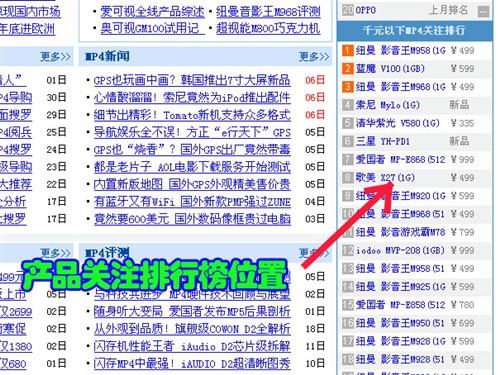Image resolution: width=500 pixels, height=375 pixels.
Task: Open 更多>> link in MP4新闻 header
Action: [x=314, y=56]
